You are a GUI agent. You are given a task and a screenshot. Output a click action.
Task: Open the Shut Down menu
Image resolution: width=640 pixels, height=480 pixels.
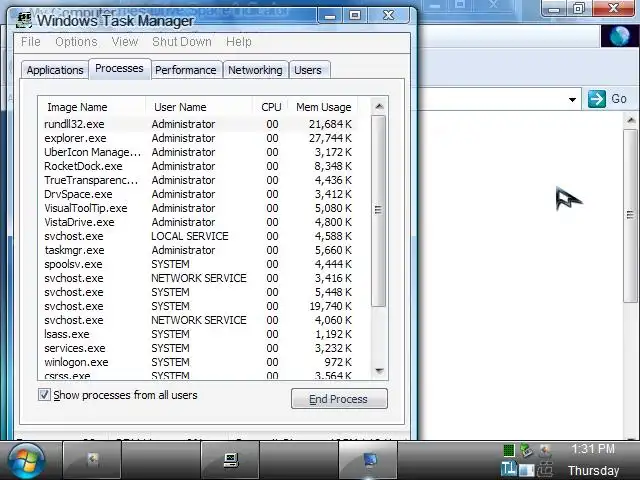point(182,42)
